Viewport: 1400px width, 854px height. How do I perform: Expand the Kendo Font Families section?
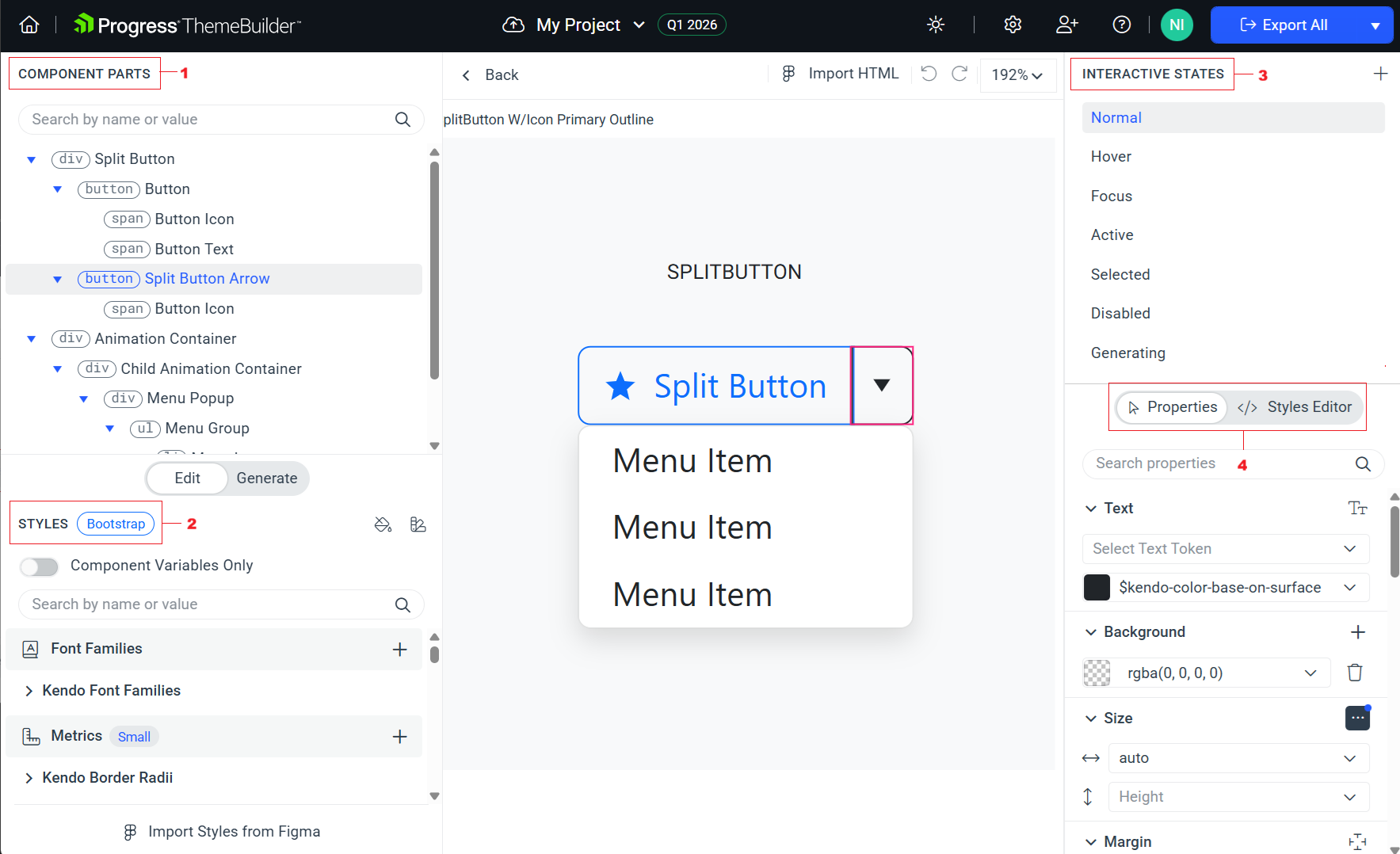tap(111, 690)
